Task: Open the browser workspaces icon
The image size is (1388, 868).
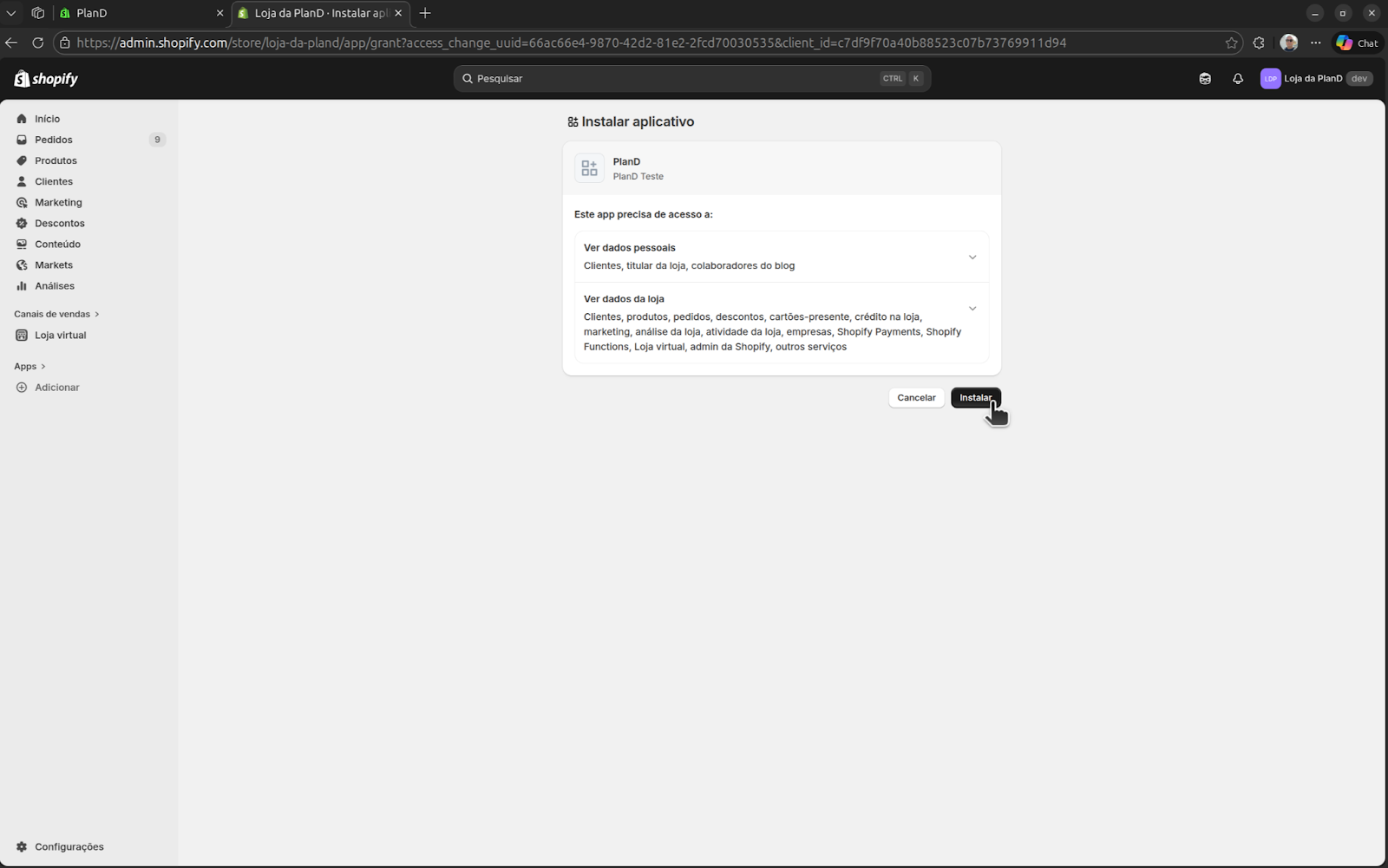Action: 37,13
